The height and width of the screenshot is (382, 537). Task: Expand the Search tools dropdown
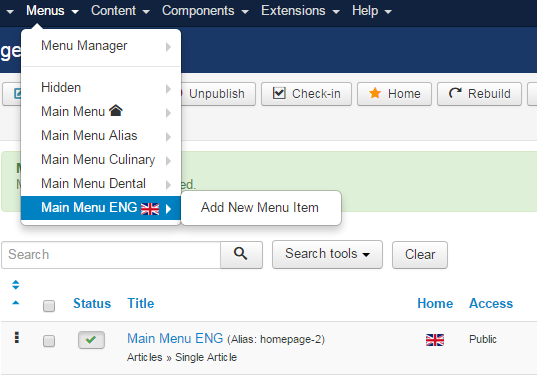pos(327,254)
